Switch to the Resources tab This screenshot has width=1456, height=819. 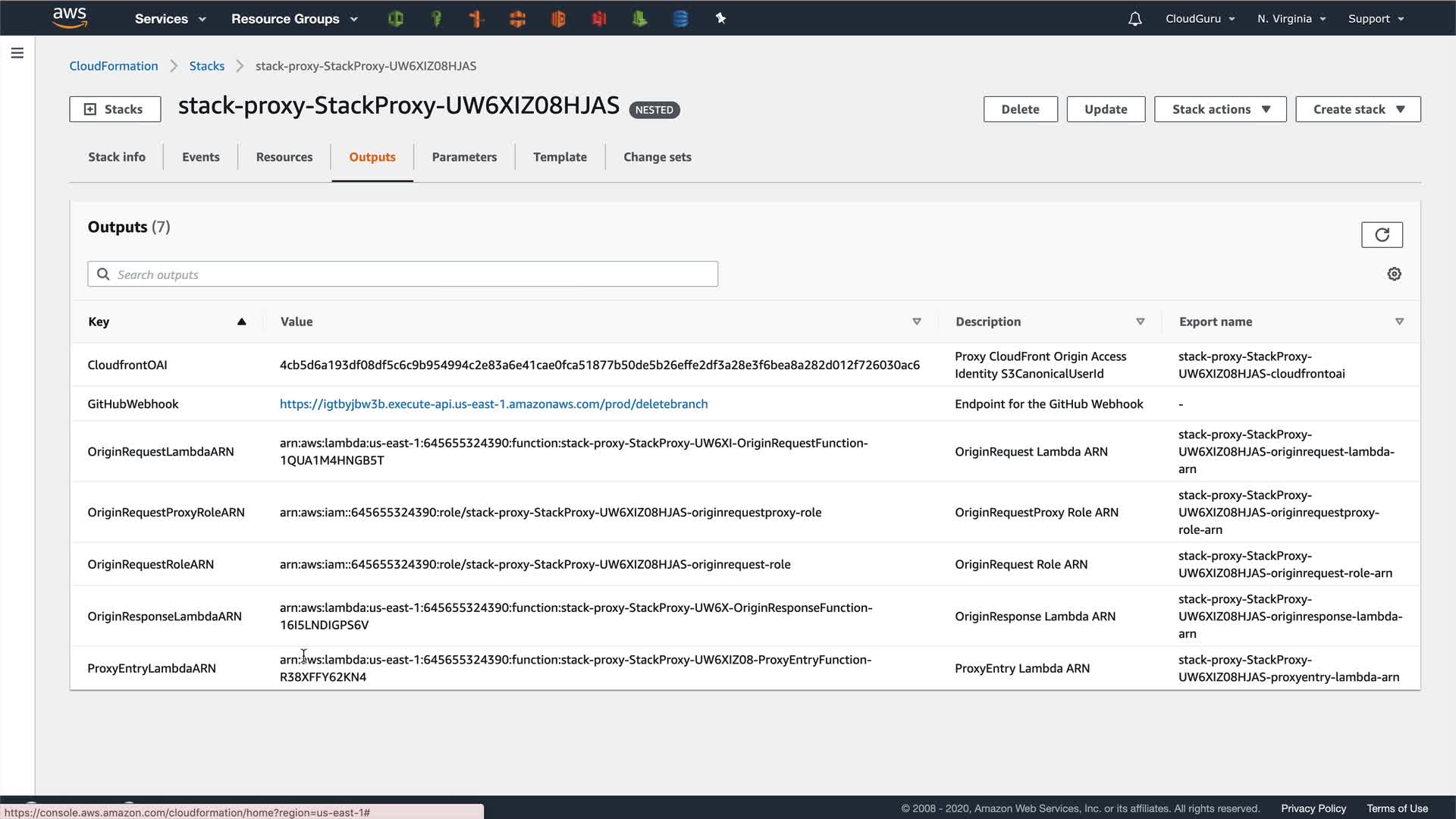click(x=284, y=157)
